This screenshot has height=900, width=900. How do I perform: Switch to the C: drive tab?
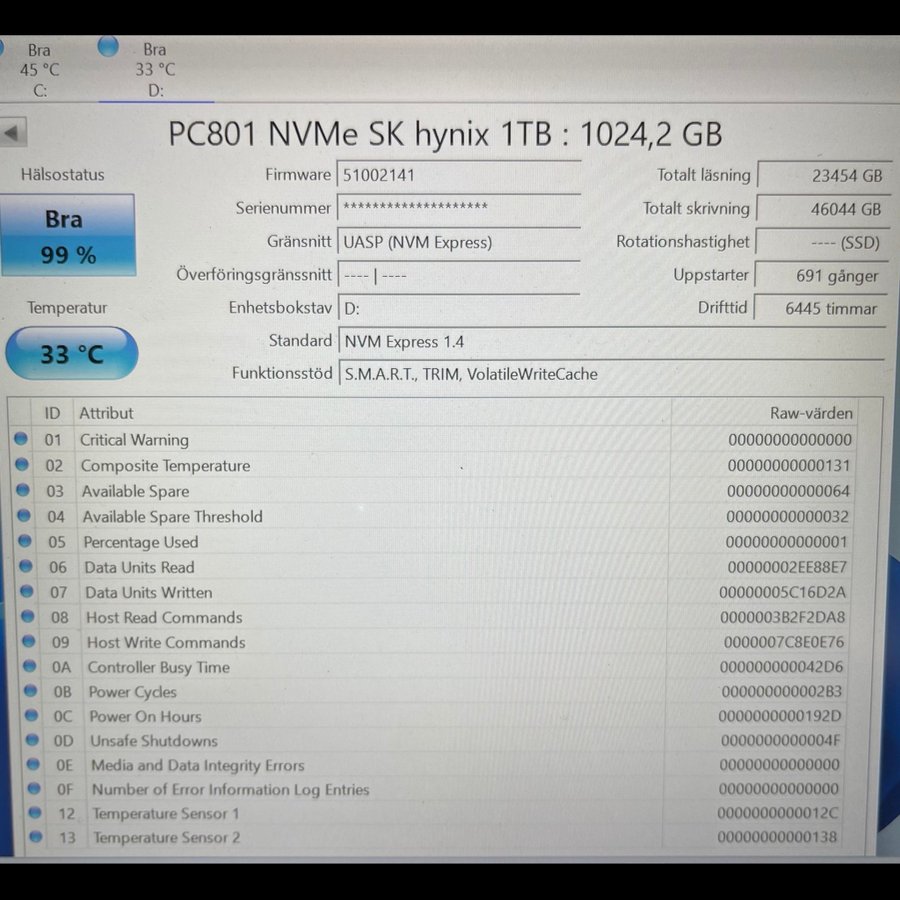pos(40,70)
